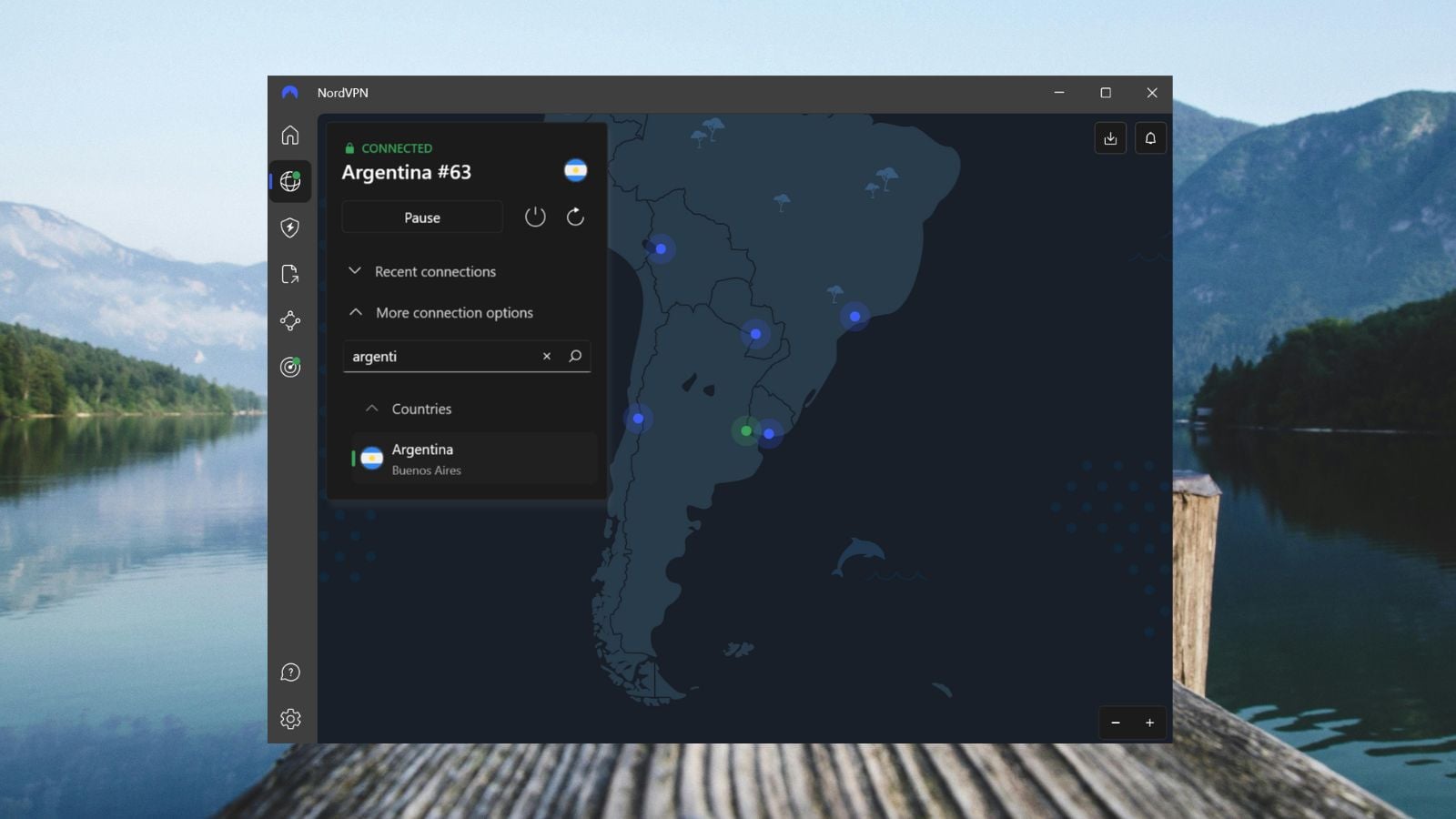Open the downloads icon at top right
1456x819 pixels.
1110,138
